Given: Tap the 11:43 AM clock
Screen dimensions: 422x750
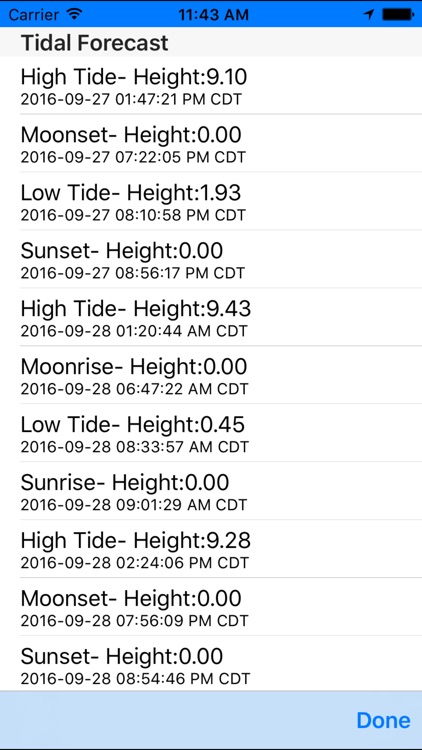Looking at the screenshot, I should (213, 15).
